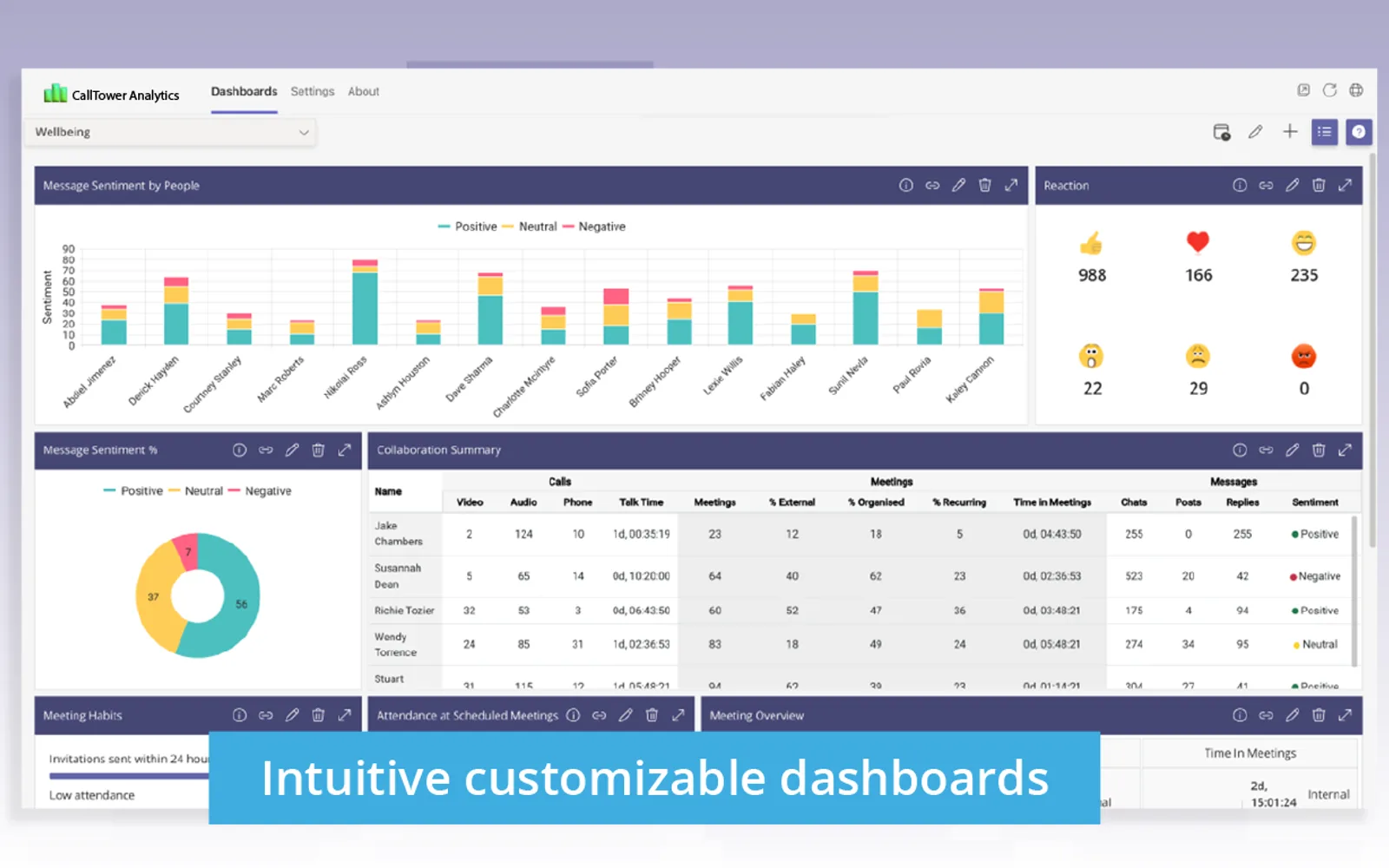Select the Susannah Dean row name
The height and width of the screenshot is (868, 1389).
398,575
